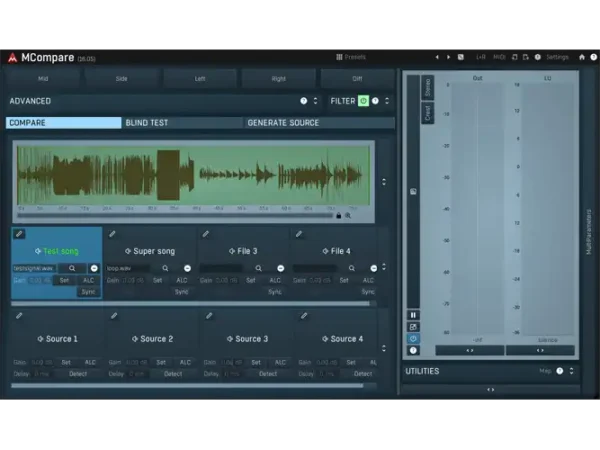Click the loop.wav filename field
The image size is (600, 450).
[128, 268]
